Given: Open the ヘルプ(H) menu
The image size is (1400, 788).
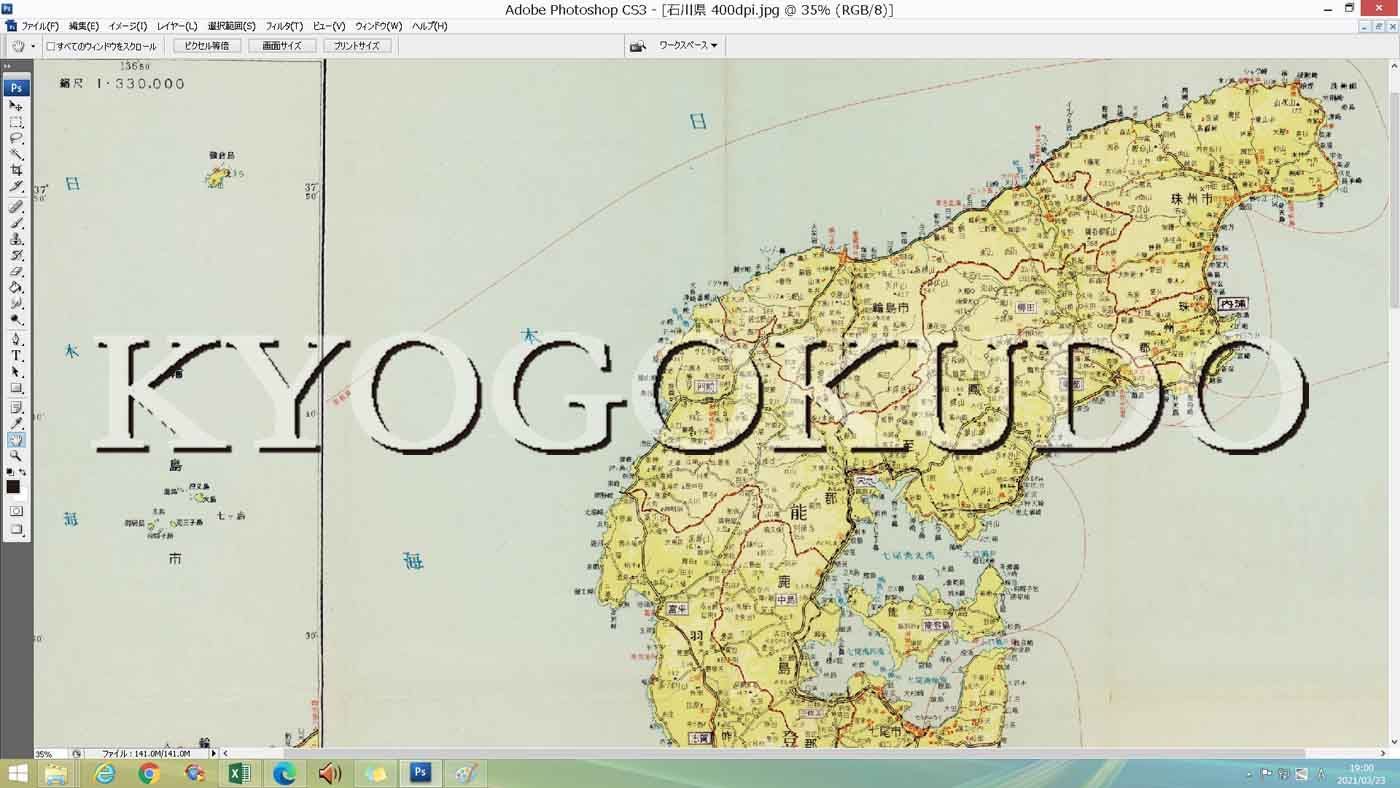Looking at the screenshot, I should pos(430,26).
